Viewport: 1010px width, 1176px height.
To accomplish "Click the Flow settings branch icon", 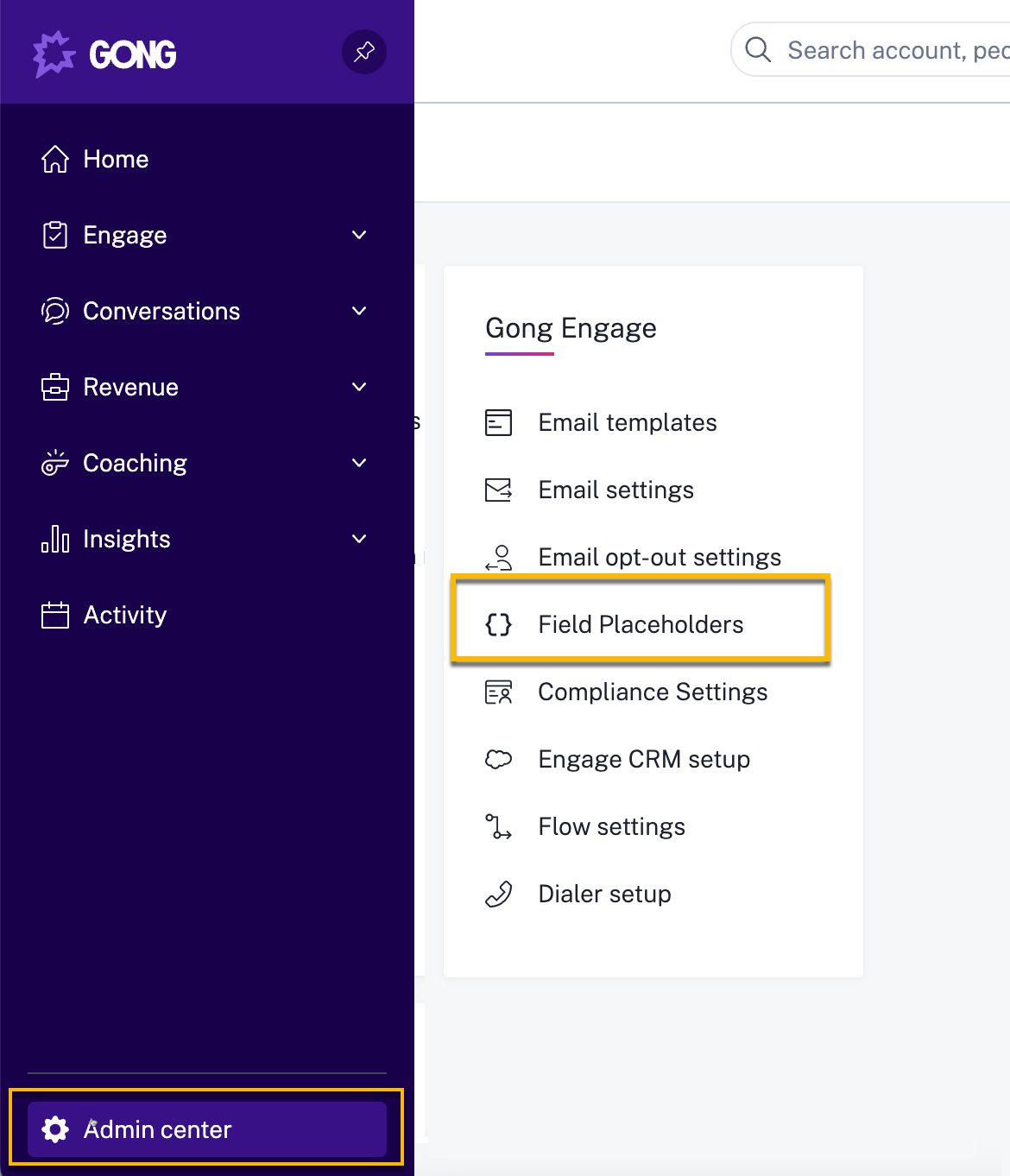I will coord(499,826).
